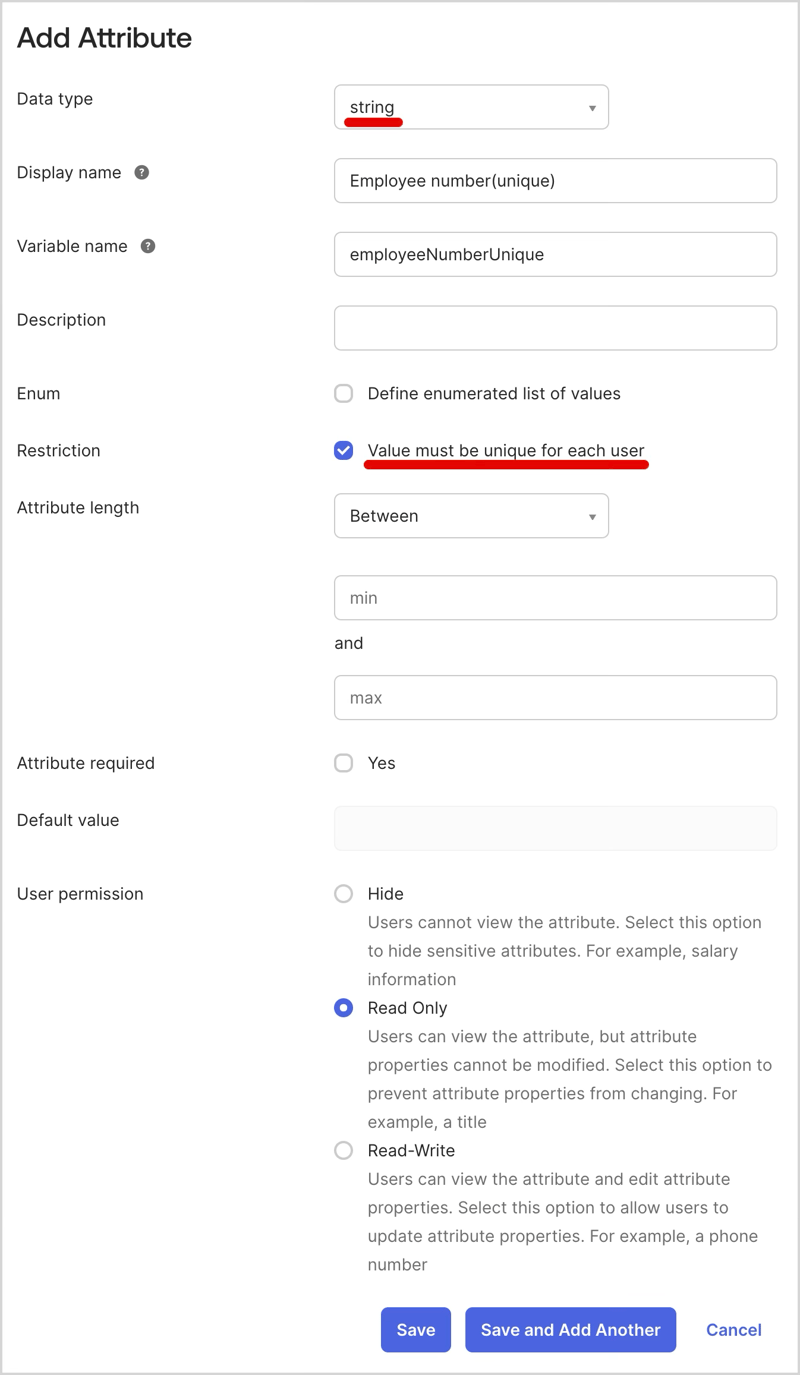Click the empty Description field

click(555, 328)
